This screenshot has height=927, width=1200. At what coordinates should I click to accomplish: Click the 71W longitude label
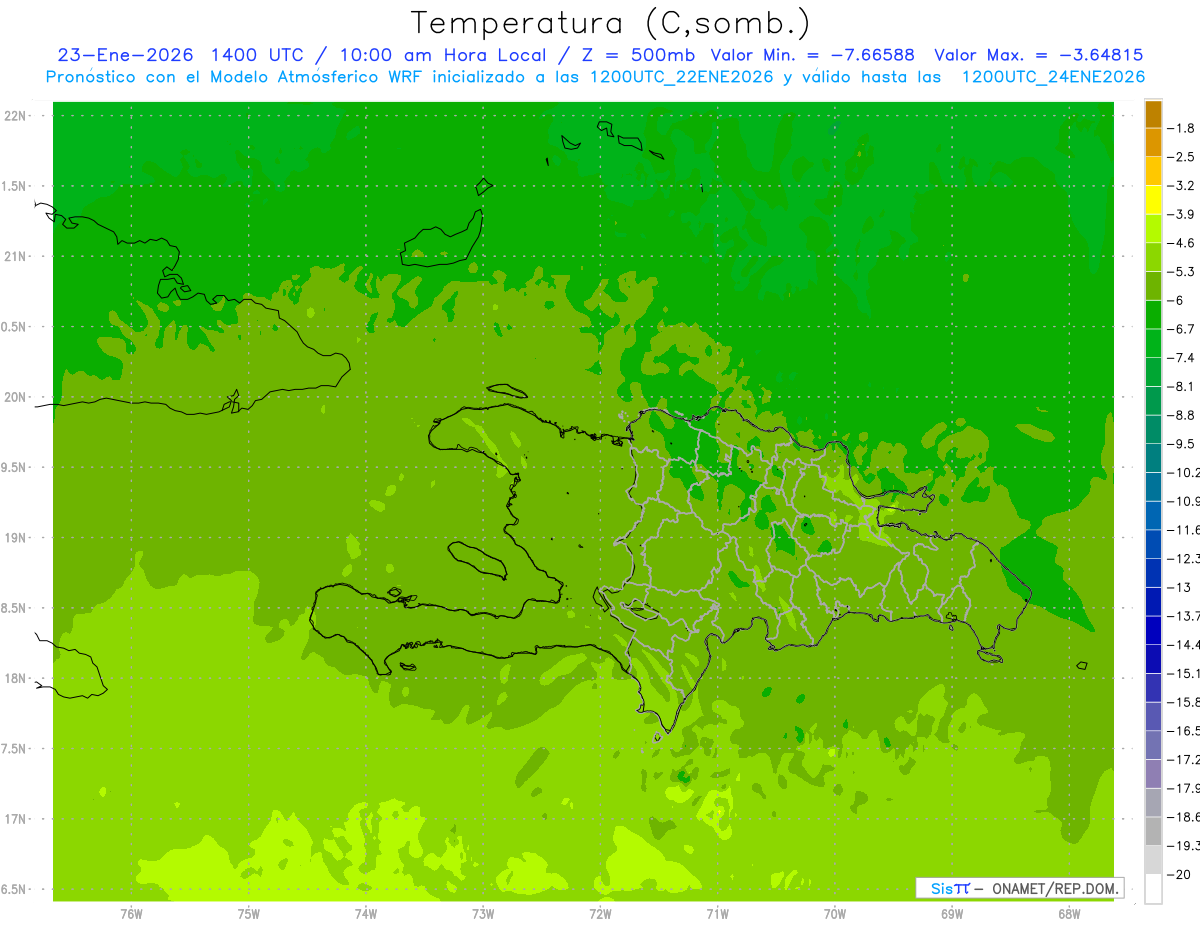tap(717, 913)
